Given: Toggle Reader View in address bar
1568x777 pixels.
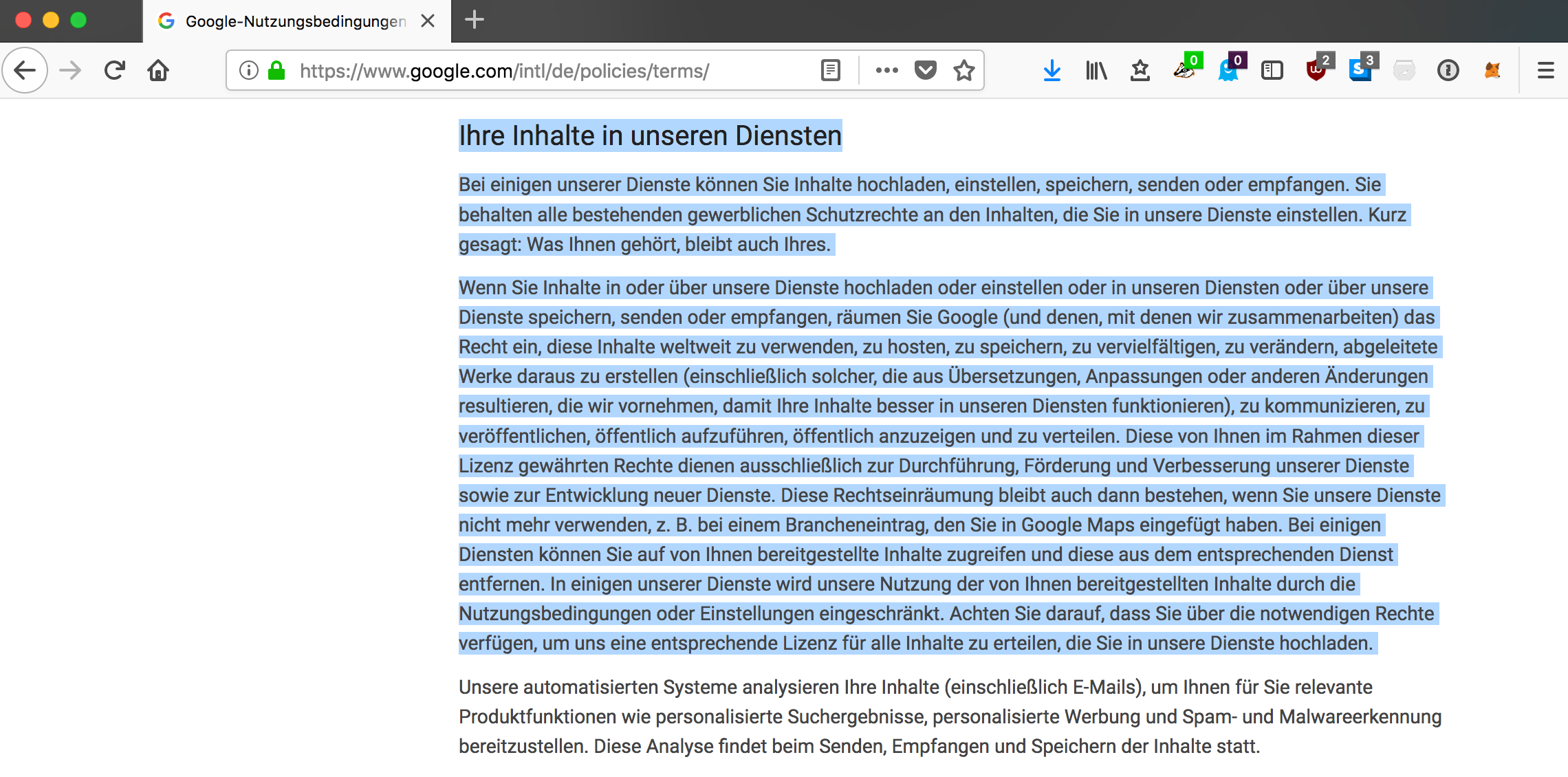Looking at the screenshot, I should tap(831, 70).
